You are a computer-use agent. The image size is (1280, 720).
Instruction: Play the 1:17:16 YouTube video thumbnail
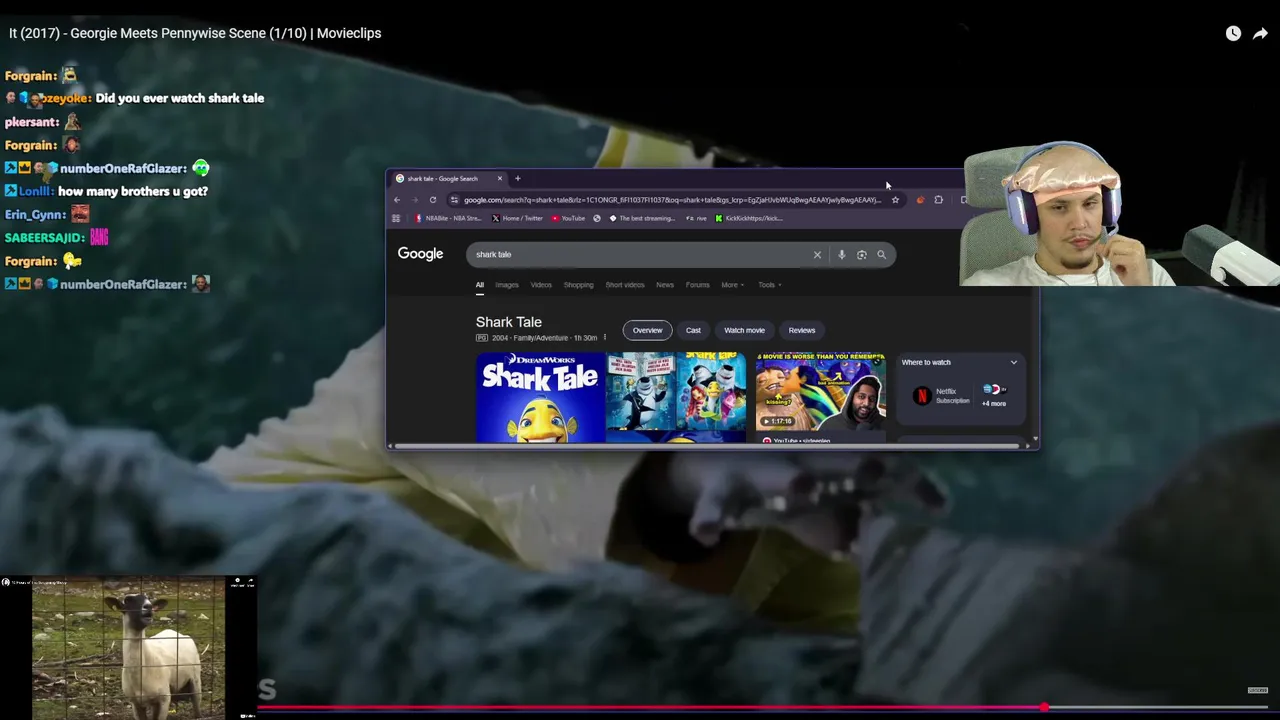821,391
